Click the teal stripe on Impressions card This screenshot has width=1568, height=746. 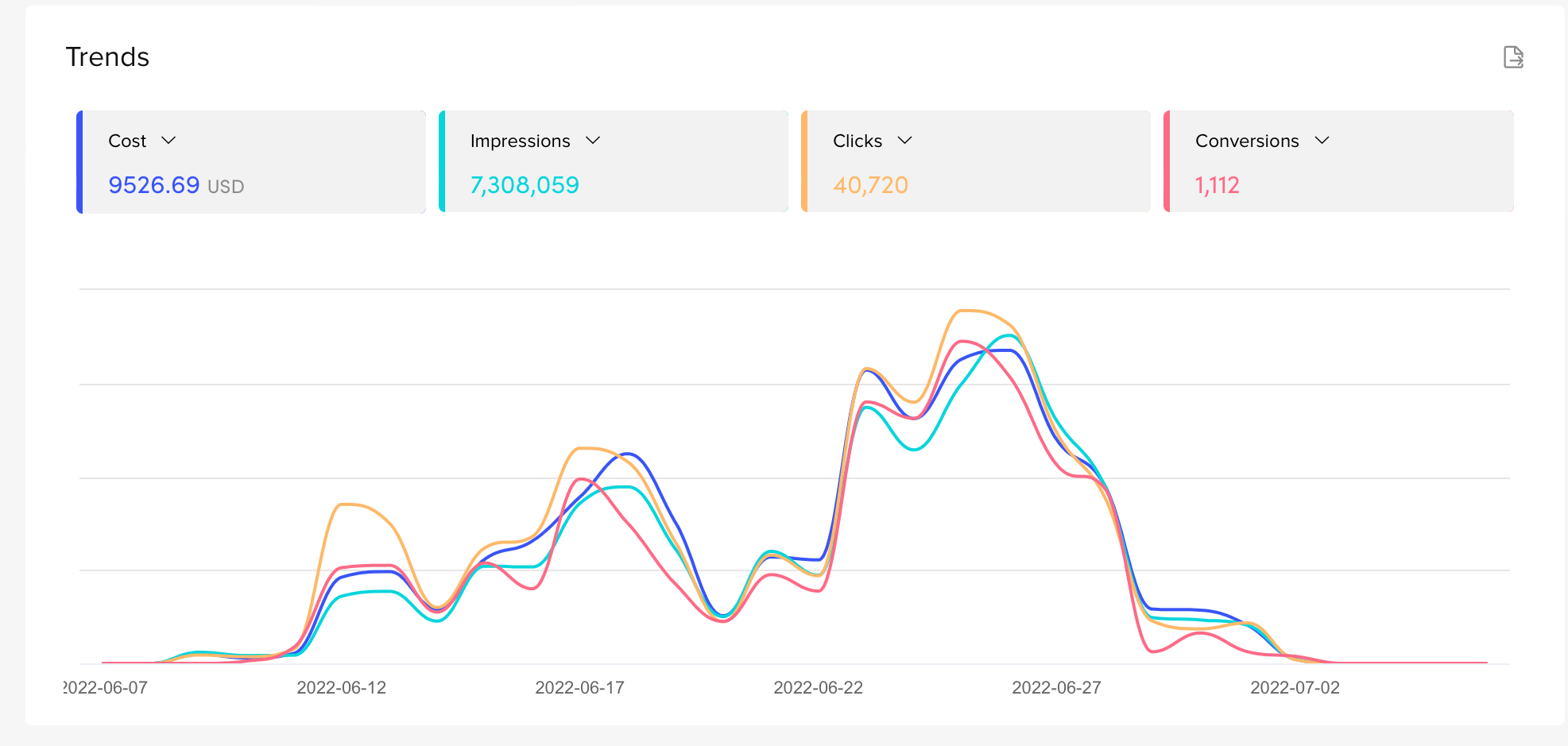point(442,162)
